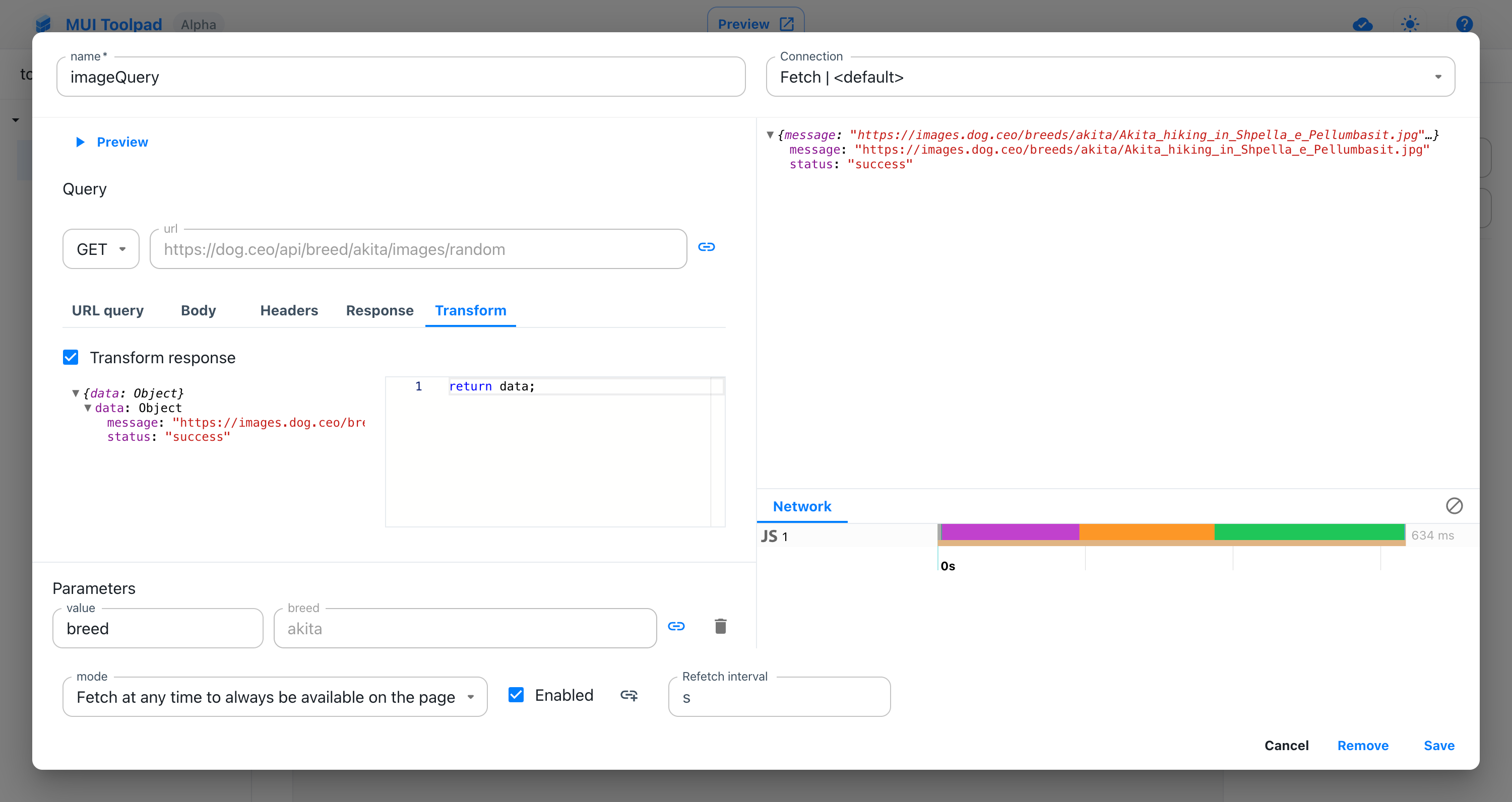The width and height of the screenshot is (1512, 802).
Task: Click the Remove button
Action: (1363, 745)
